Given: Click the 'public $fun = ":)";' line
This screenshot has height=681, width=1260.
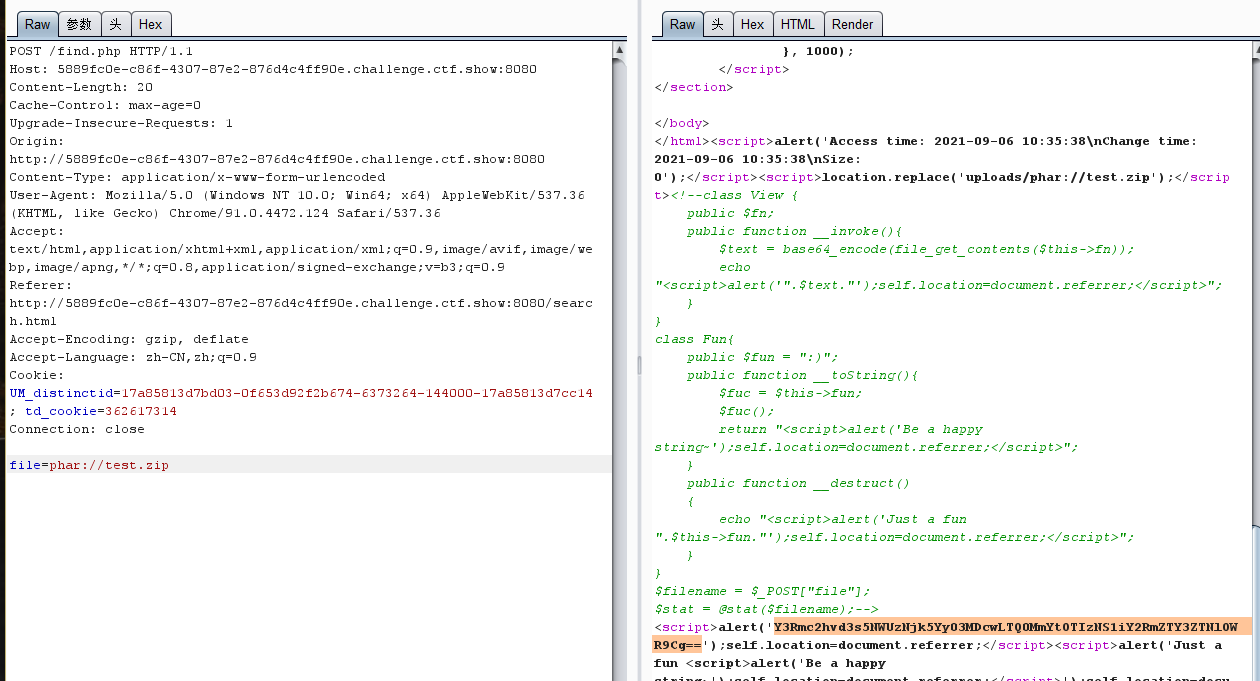Looking at the screenshot, I should pyautogui.click(x=763, y=357).
